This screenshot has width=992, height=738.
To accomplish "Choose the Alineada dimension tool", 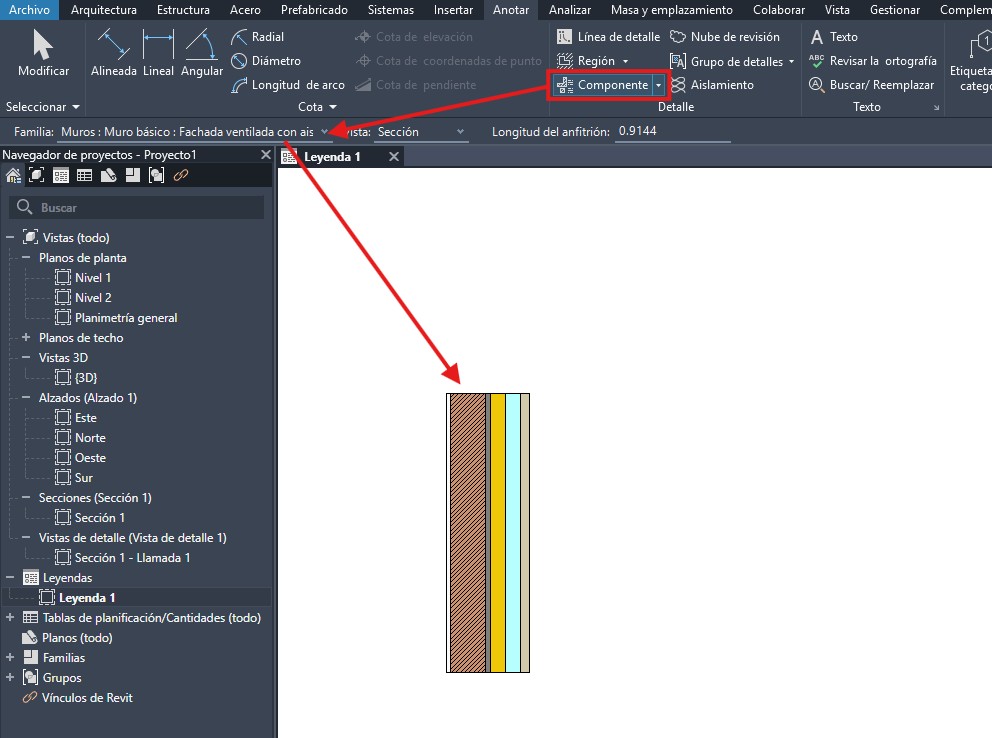I will [x=113, y=54].
